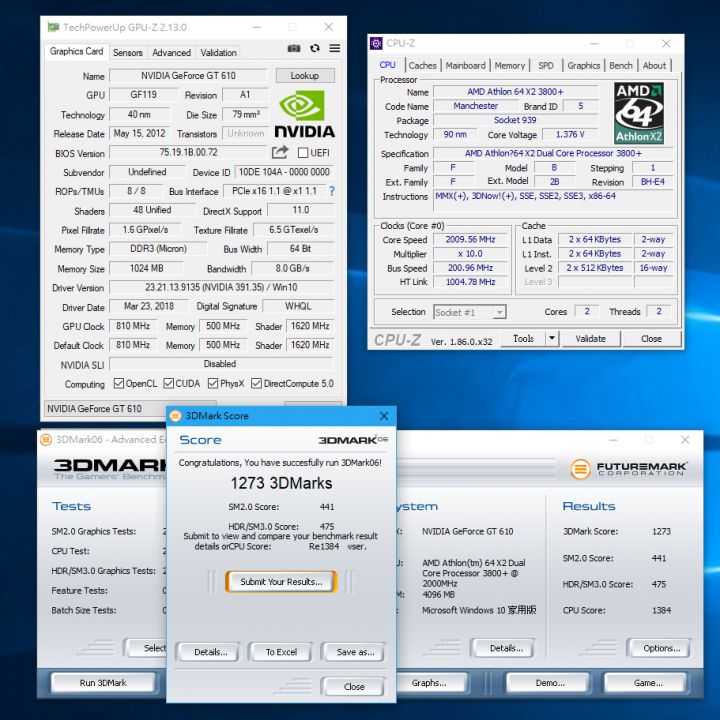
Task: Click the Save as... button
Action: click(x=355, y=652)
